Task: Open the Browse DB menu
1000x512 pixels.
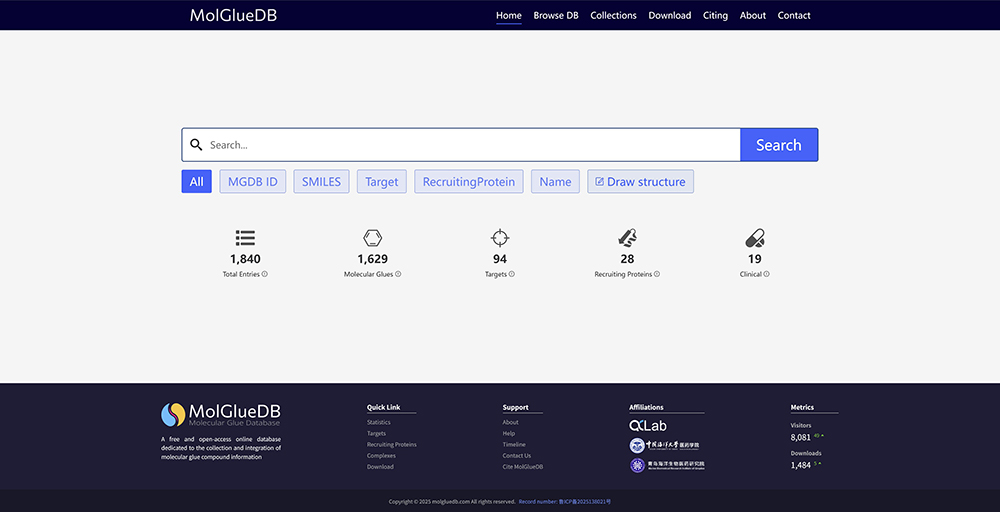Action: tap(556, 15)
